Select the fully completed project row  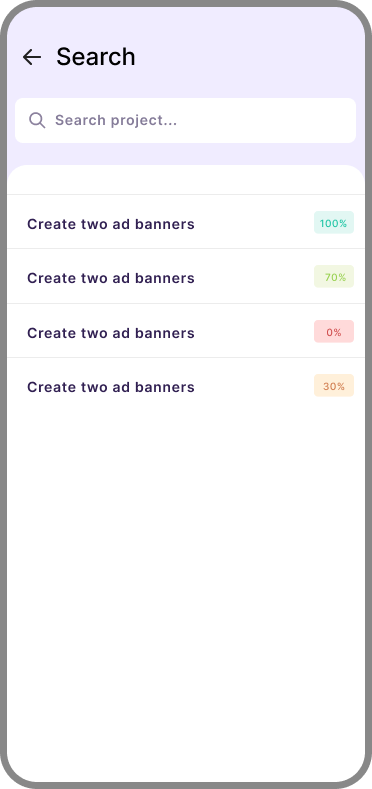coord(186,221)
